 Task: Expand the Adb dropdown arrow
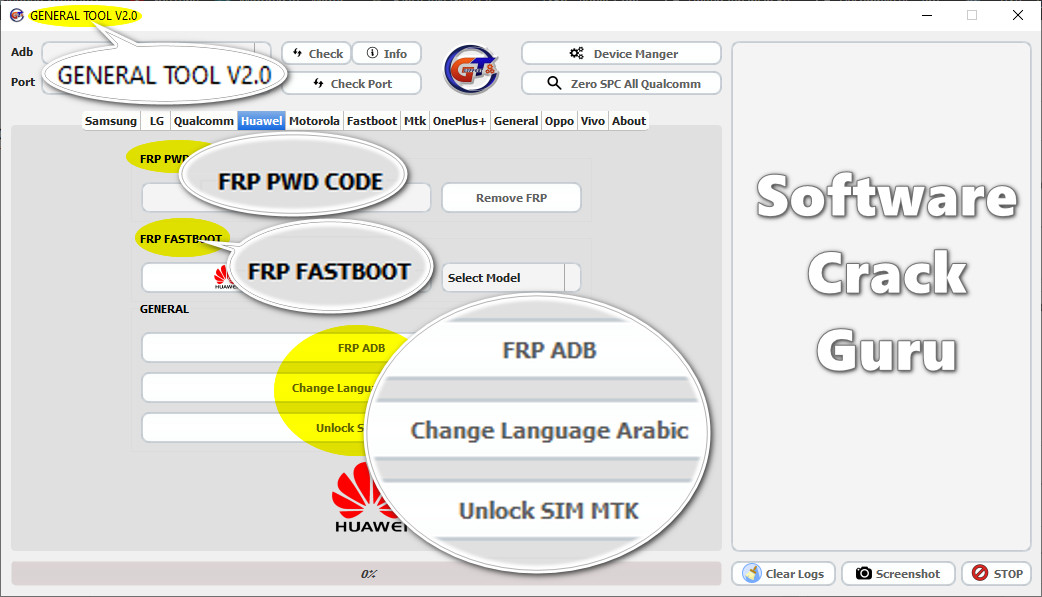tap(263, 52)
